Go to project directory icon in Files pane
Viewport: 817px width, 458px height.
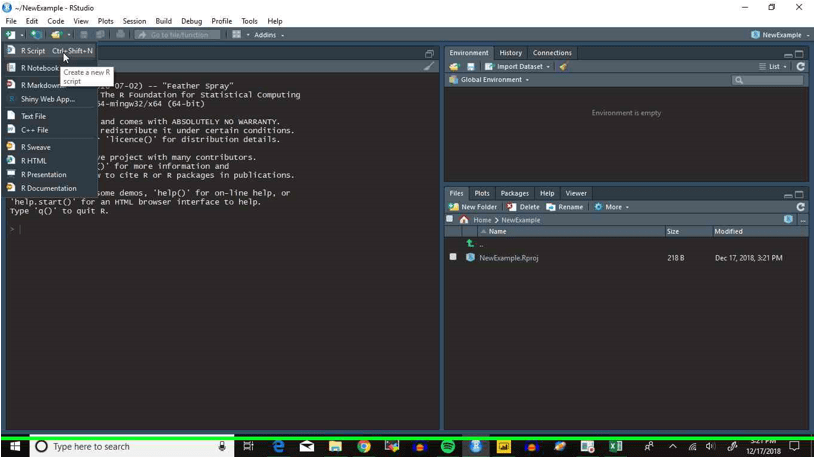pos(788,219)
